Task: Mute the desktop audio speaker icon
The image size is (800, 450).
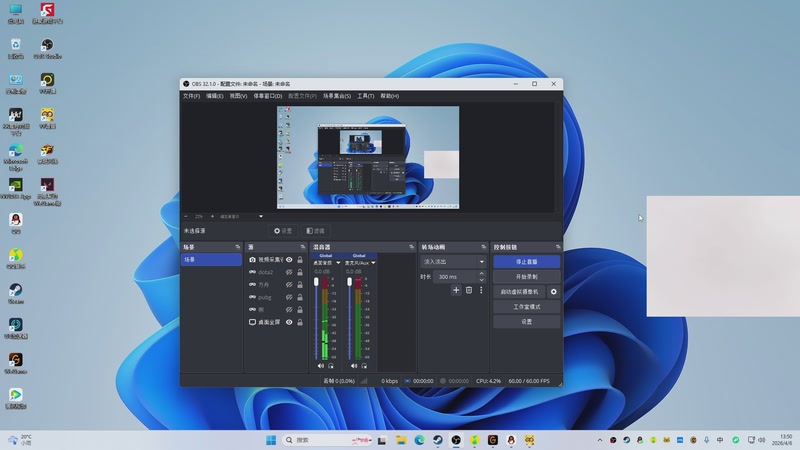Action: [321, 366]
